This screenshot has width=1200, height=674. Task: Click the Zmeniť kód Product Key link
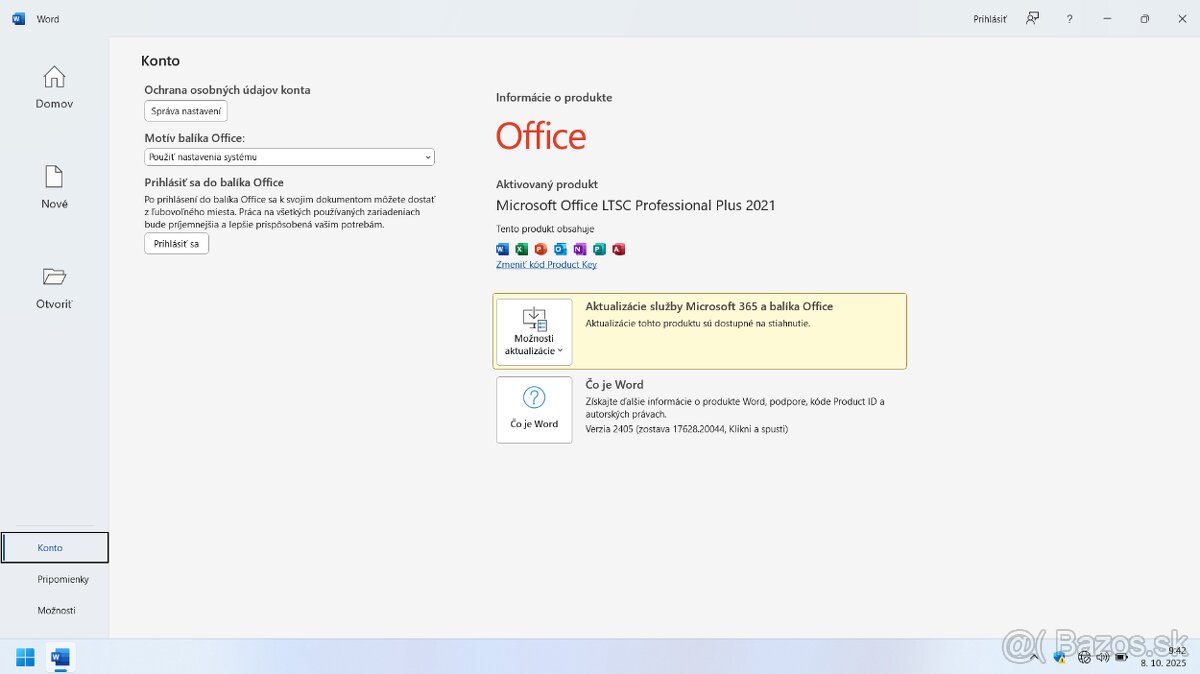[546, 265]
